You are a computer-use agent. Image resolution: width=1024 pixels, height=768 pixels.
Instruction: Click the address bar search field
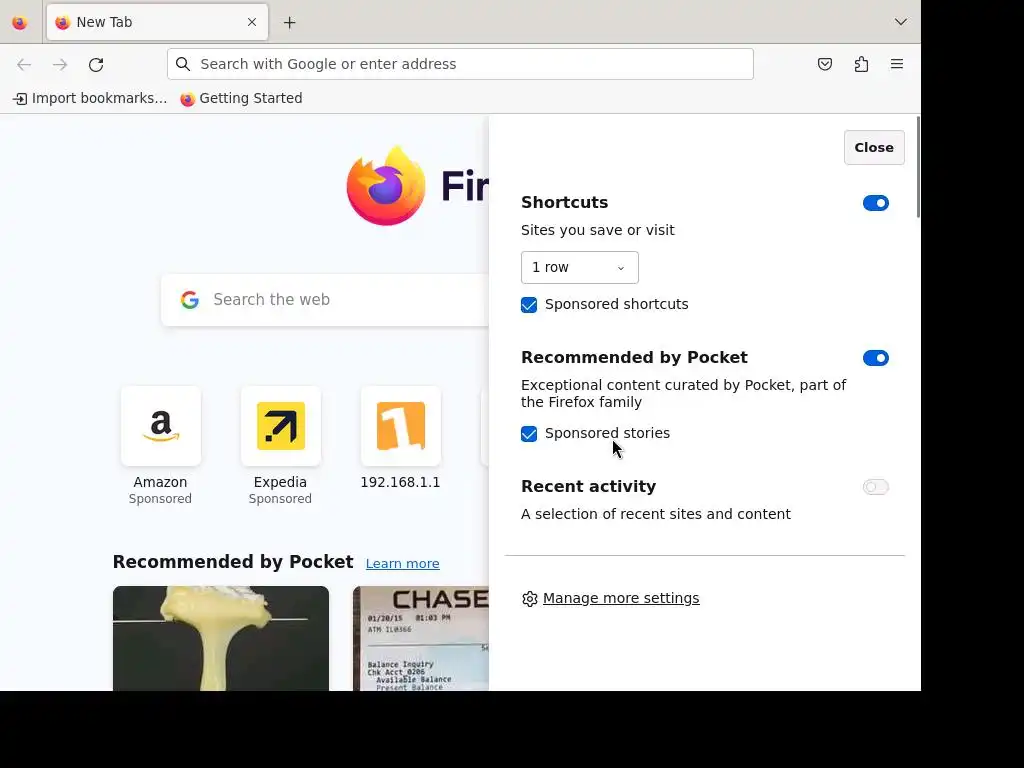tap(460, 64)
